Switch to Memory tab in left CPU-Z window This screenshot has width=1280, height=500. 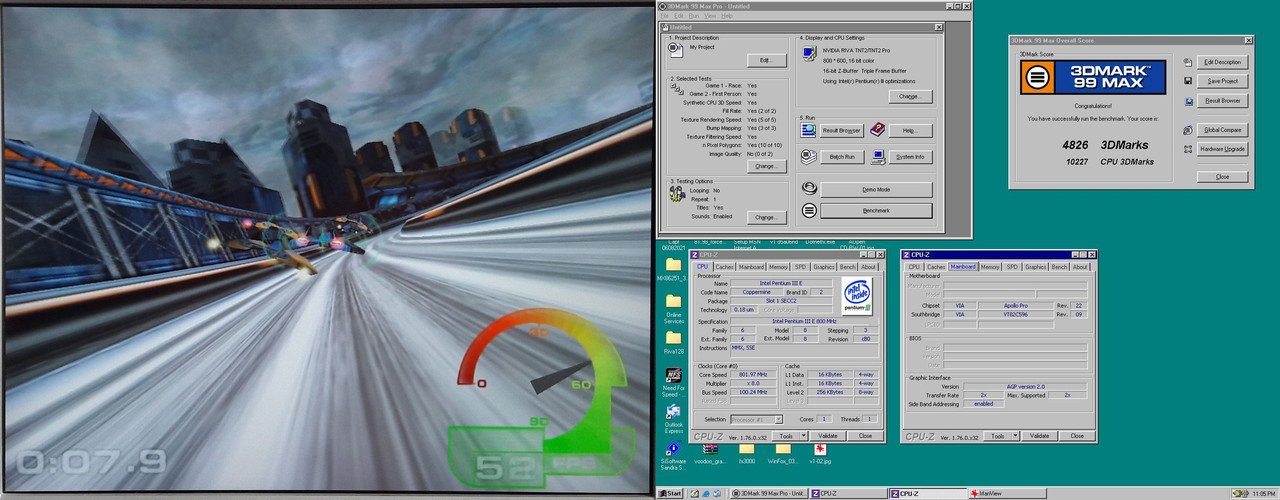[x=778, y=267]
